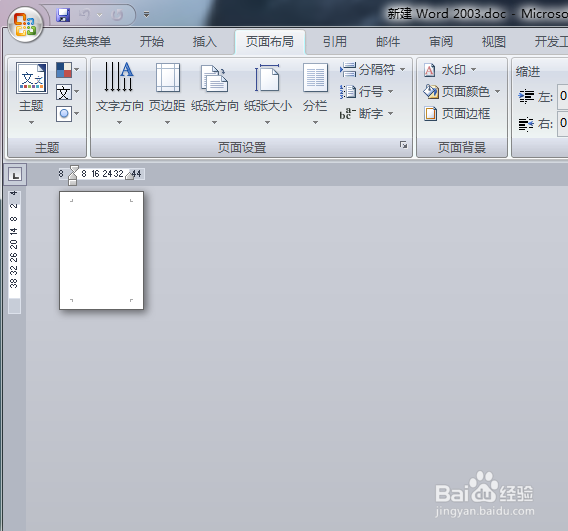Open the 水印 dropdown arrow
Screen dimensions: 568x531
pyautogui.click(x=473, y=70)
